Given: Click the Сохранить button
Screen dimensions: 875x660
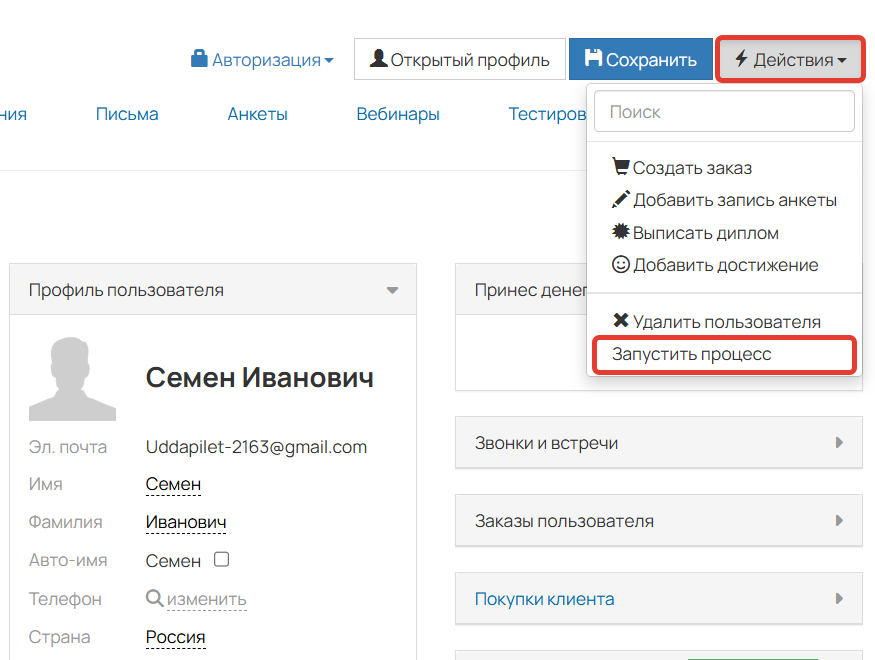Looking at the screenshot, I should [x=641, y=58].
